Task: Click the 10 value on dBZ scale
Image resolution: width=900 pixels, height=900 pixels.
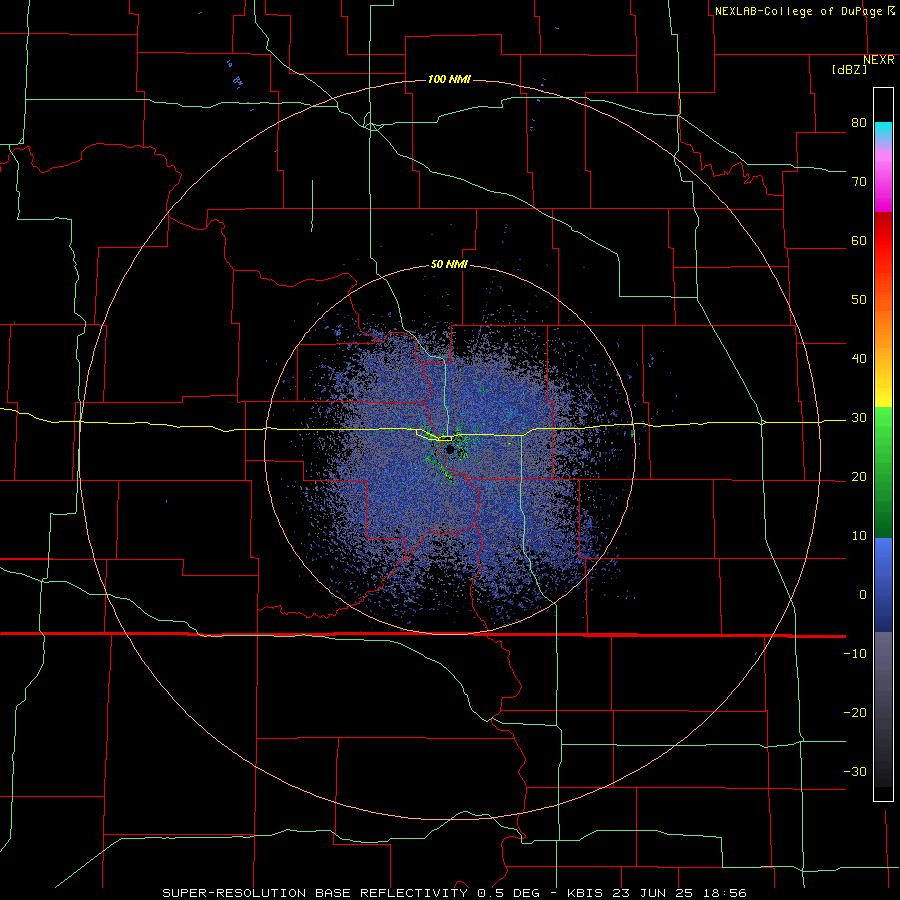Action: (859, 536)
